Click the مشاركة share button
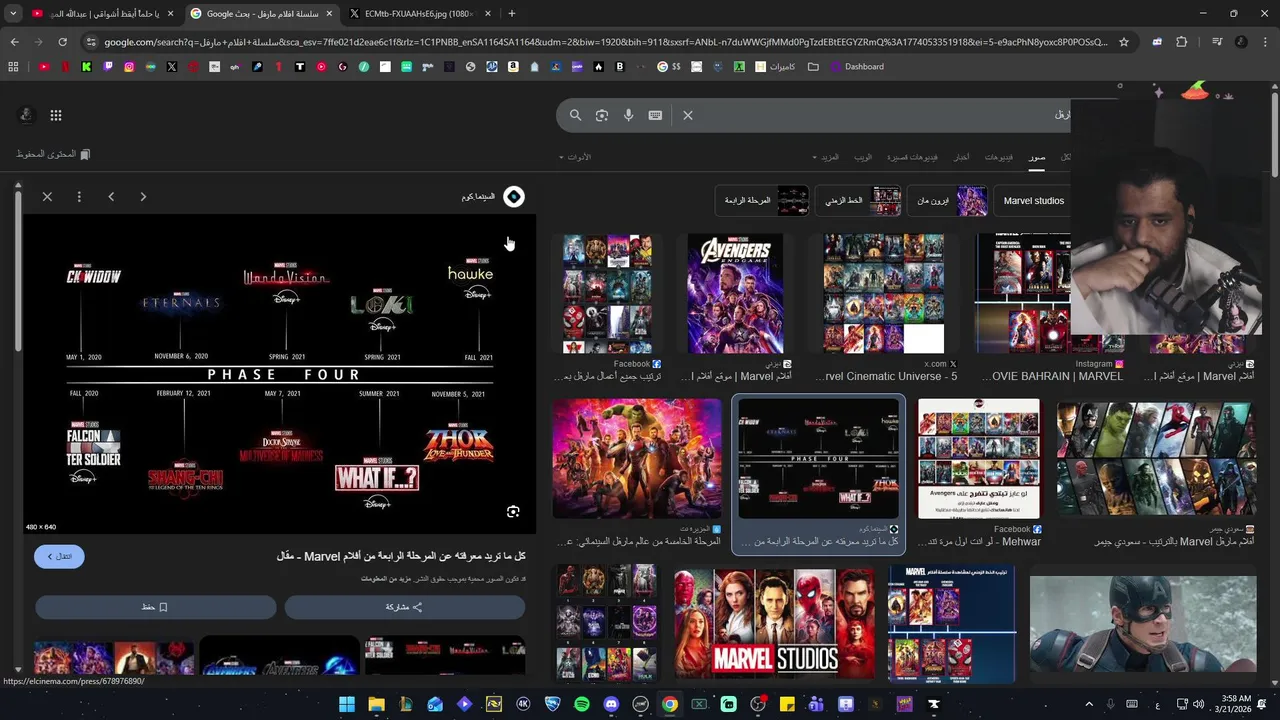The width and height of the screenshot is (1280, 720). (x=404, y=607)
